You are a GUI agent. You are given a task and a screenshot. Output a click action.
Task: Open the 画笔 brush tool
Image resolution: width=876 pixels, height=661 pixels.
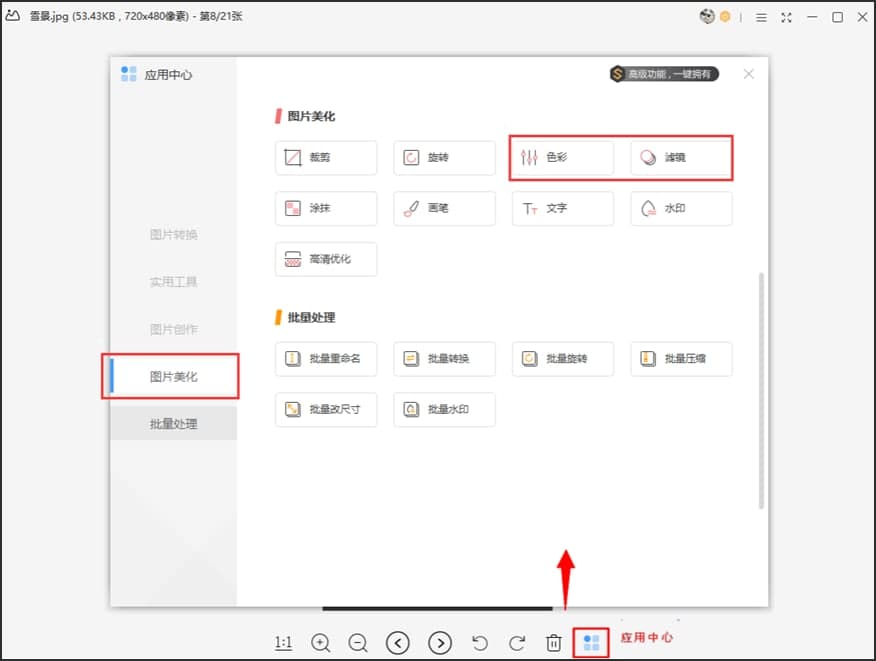pyautogui.click(x=444, y=208)
